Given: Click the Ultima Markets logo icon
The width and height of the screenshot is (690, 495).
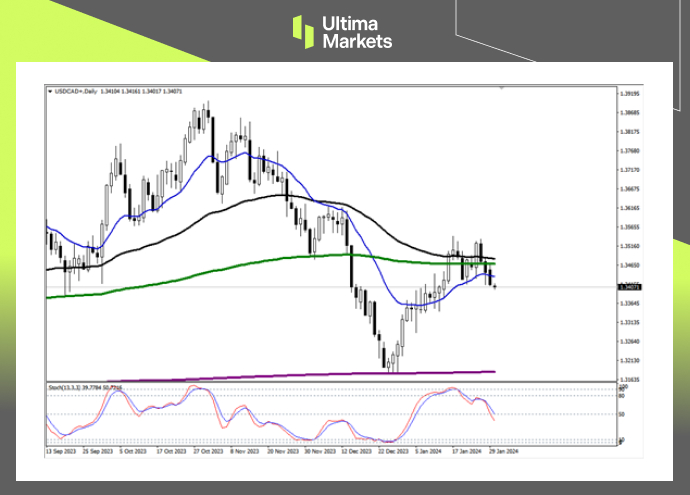Looking at the screenshot, I should pyautogui.click(x=303, y=30).
